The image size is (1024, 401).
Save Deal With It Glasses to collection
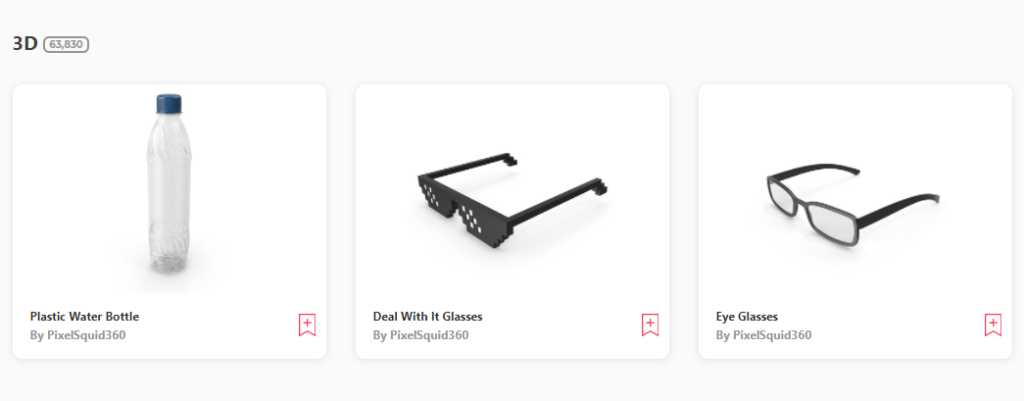coord(650,325)
